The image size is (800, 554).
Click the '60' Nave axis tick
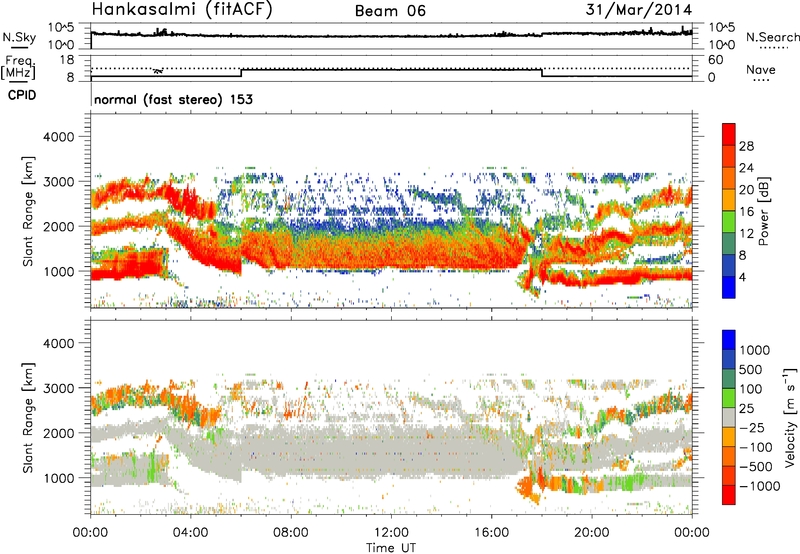pyautogui.click(x=715, y=60)
